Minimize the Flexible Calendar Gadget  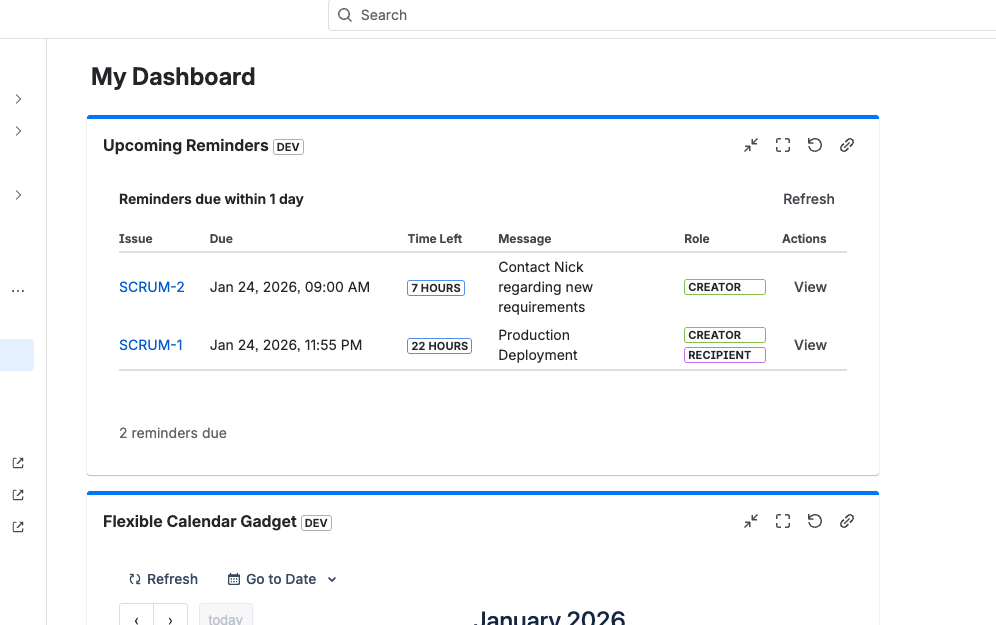click(751, 521)
